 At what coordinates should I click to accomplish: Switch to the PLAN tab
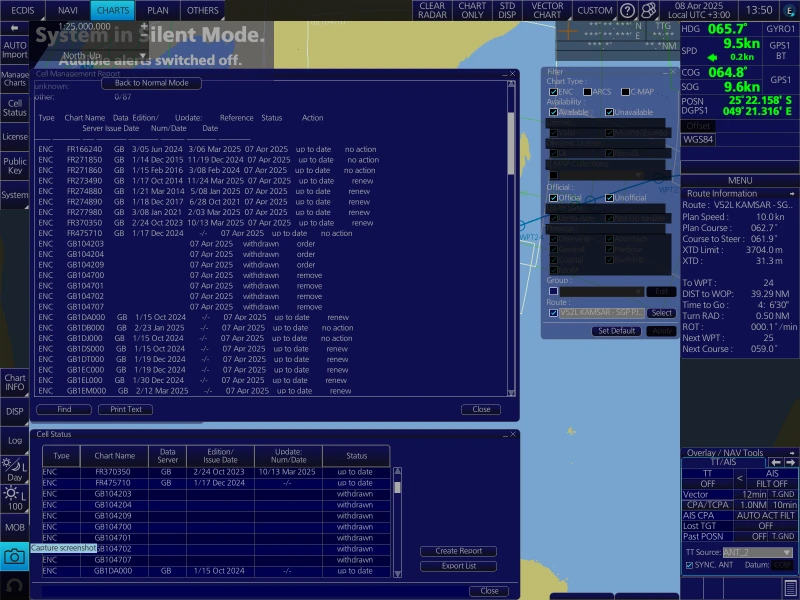pyautogui.click(x=158, y=10)
